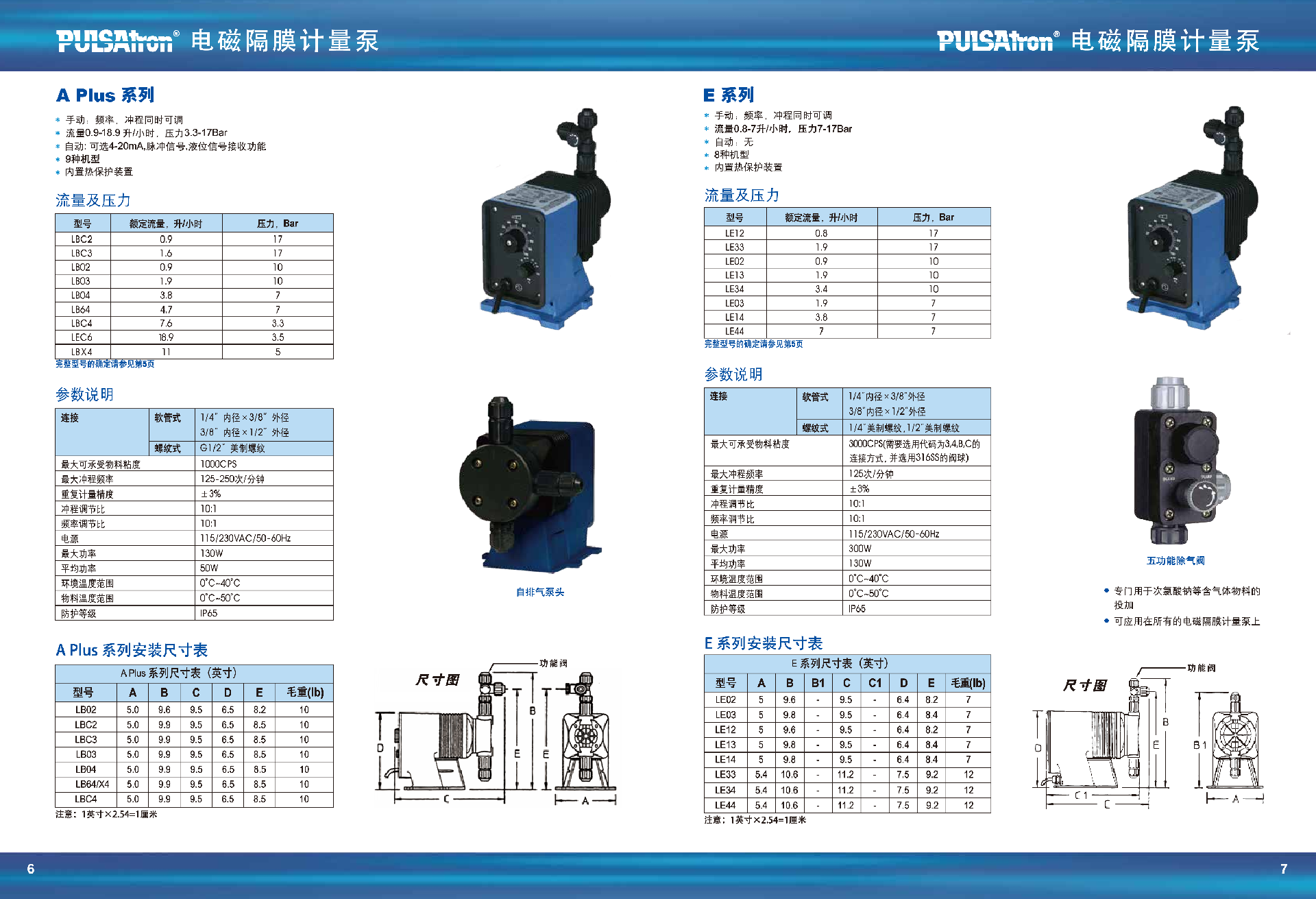Click the LE44 row in E dimension table
Image resolution: width=1316 pixels, height=899 pixels.
[847, 805]
